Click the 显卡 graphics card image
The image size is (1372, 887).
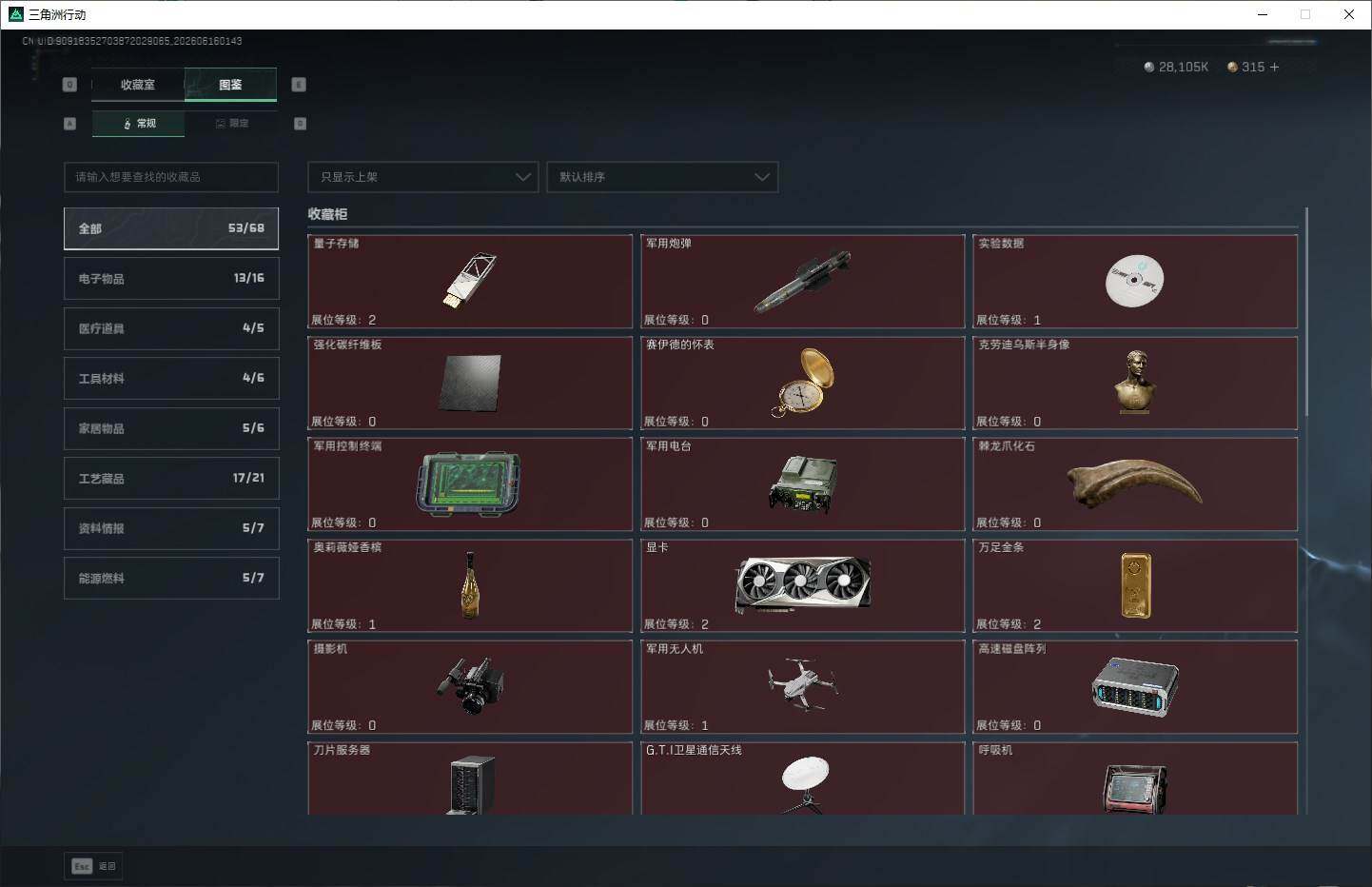[x=803, y=584]
